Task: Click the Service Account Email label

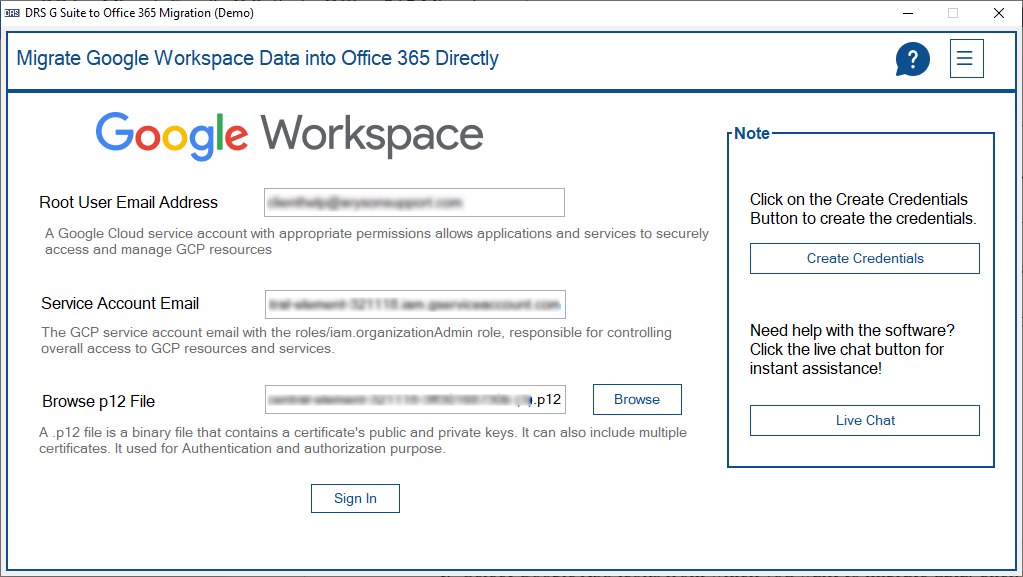Action: tap(120, 304)
